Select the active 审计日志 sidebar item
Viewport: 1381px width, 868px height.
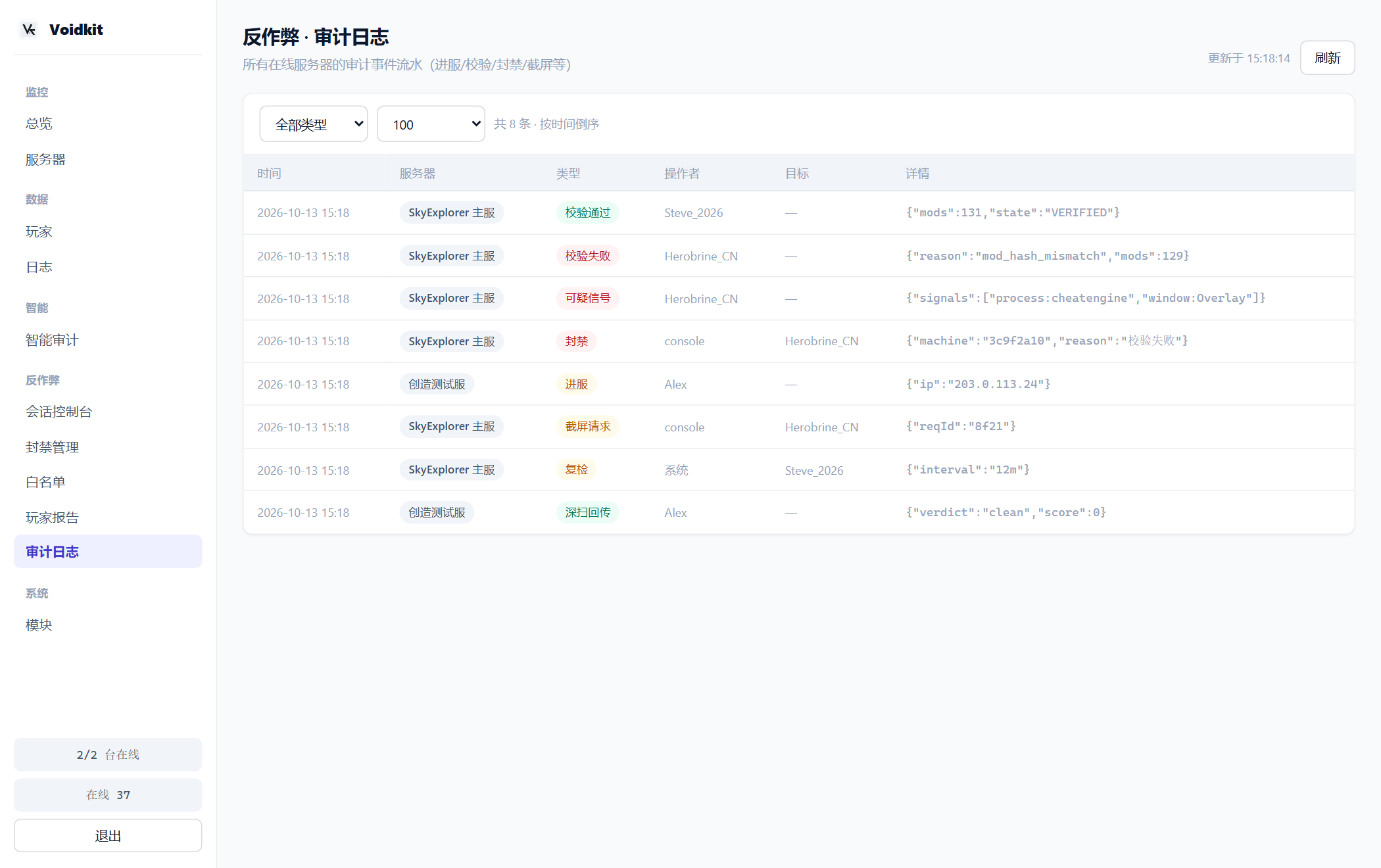(x=108, y=552)
